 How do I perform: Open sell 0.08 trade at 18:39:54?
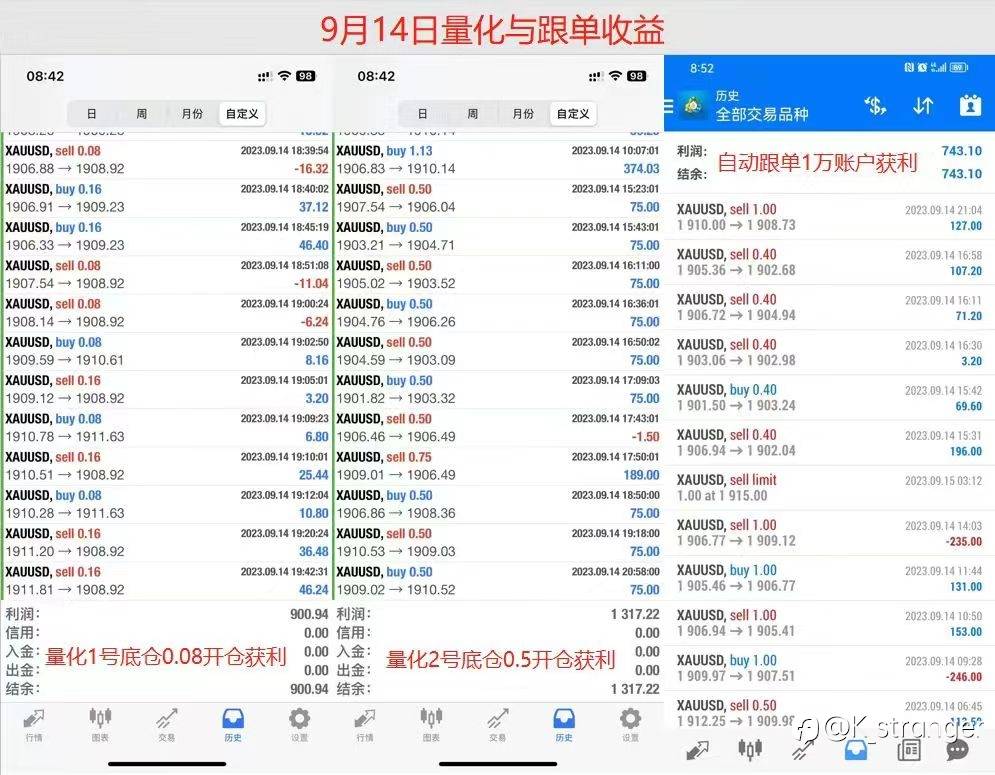click(x=167, y=160)
